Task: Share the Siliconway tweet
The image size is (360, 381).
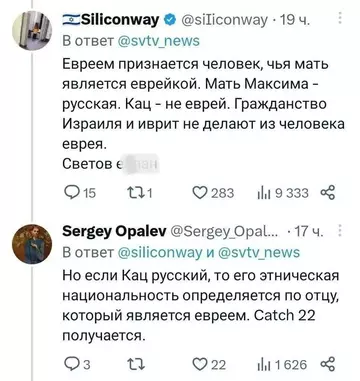Action: coord(327,193)
